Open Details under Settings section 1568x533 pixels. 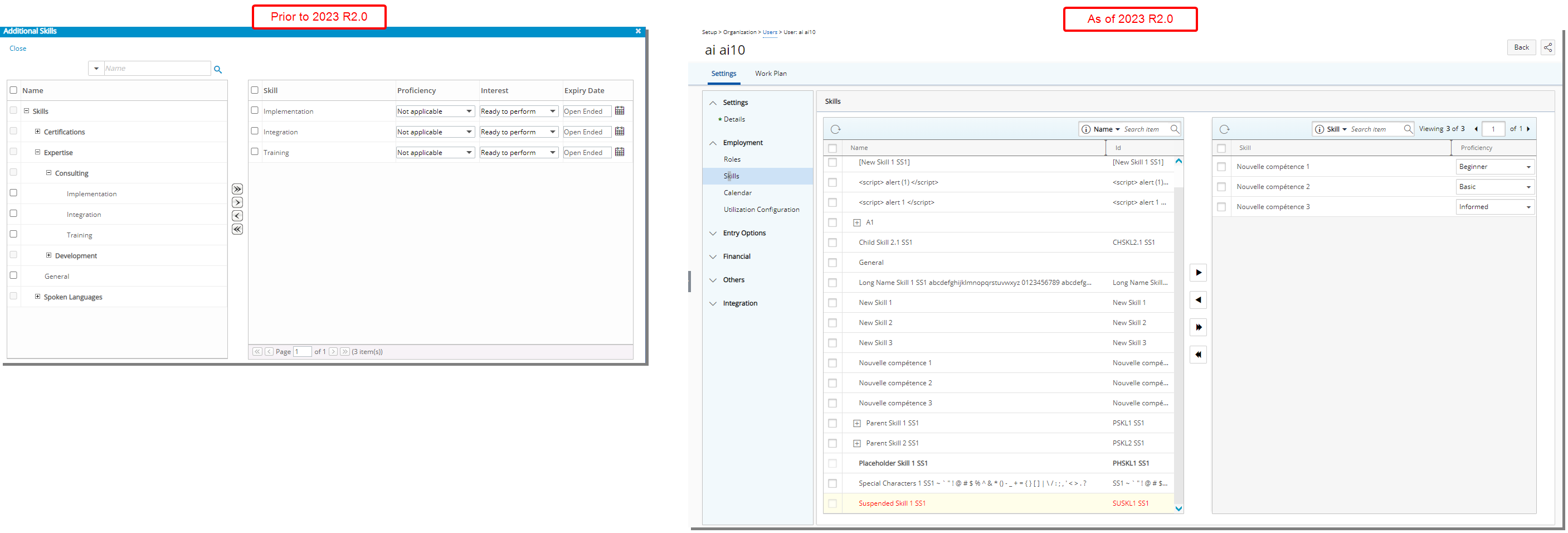tap(734, 119)
